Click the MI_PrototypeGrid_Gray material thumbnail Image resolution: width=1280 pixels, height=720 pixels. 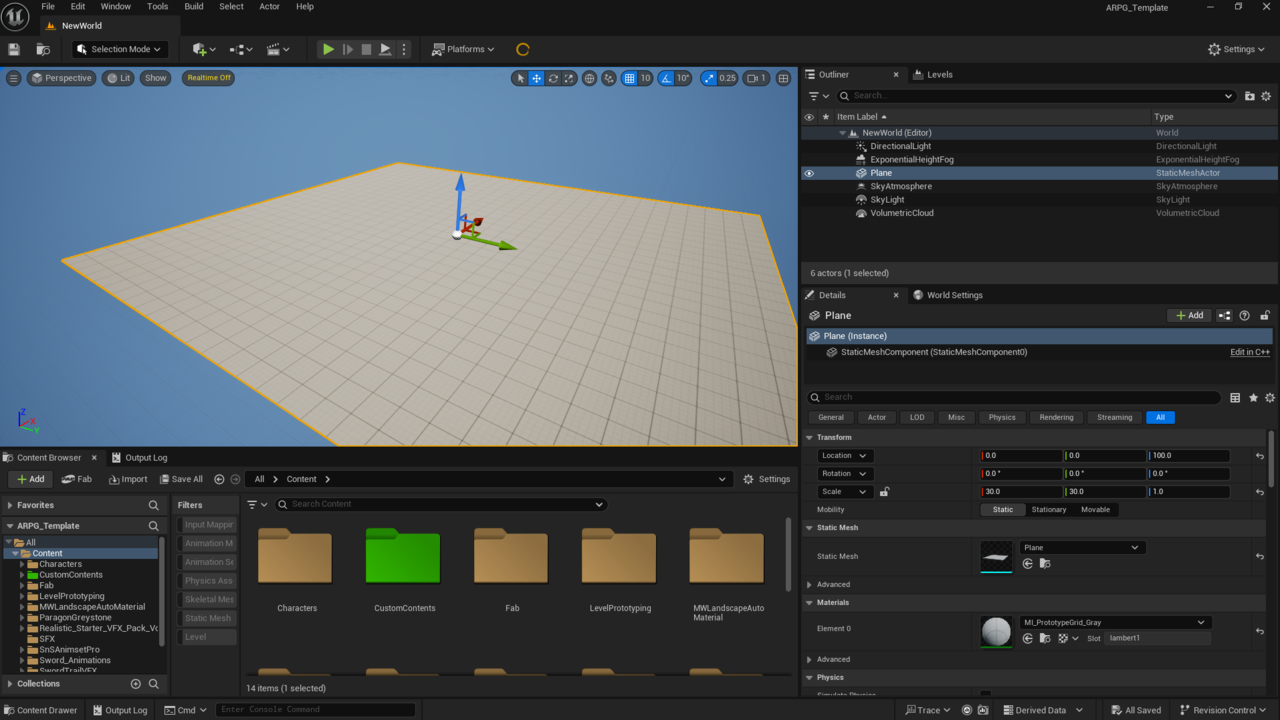coord(997,631)
